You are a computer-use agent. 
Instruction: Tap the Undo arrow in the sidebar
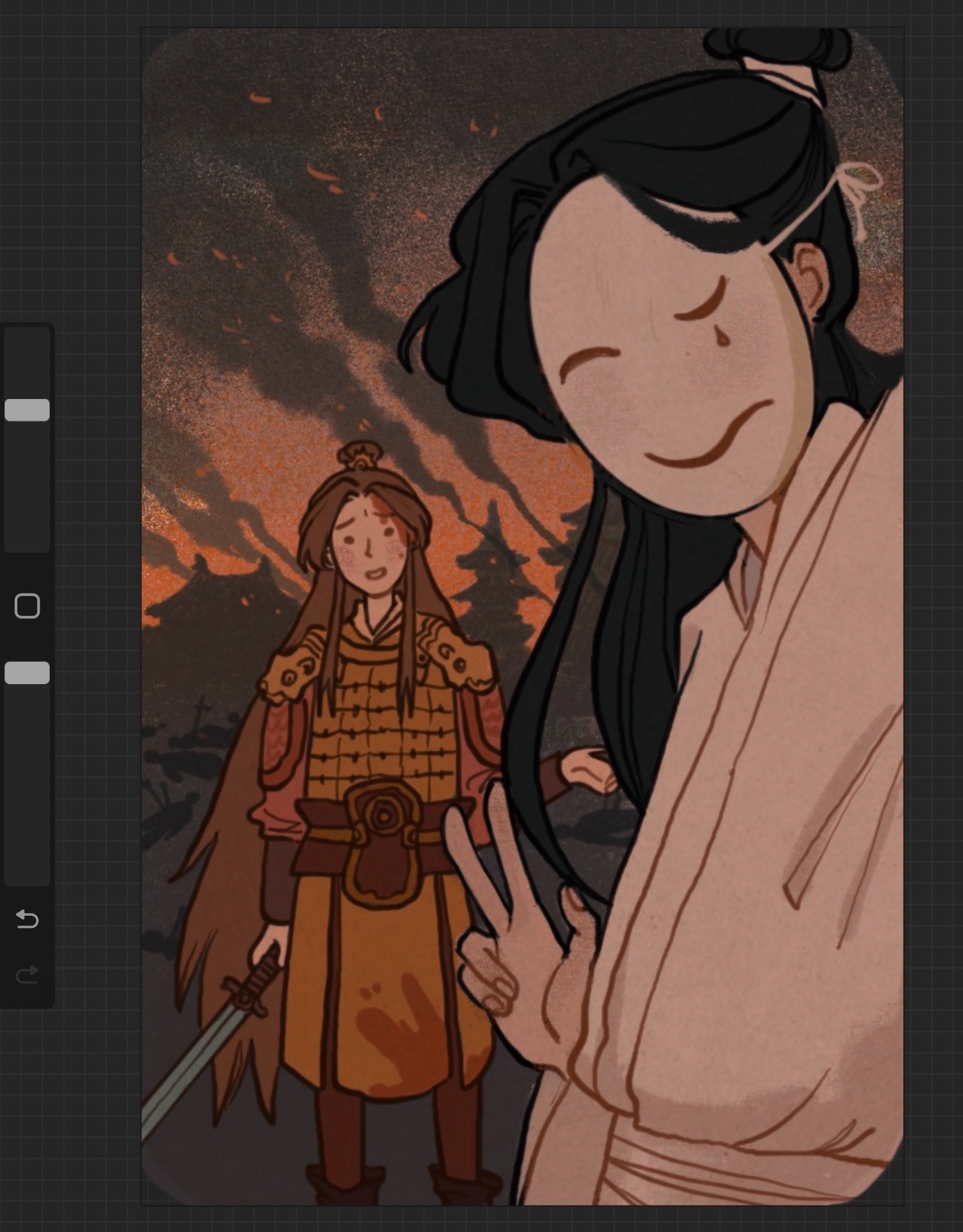[27, 919]
